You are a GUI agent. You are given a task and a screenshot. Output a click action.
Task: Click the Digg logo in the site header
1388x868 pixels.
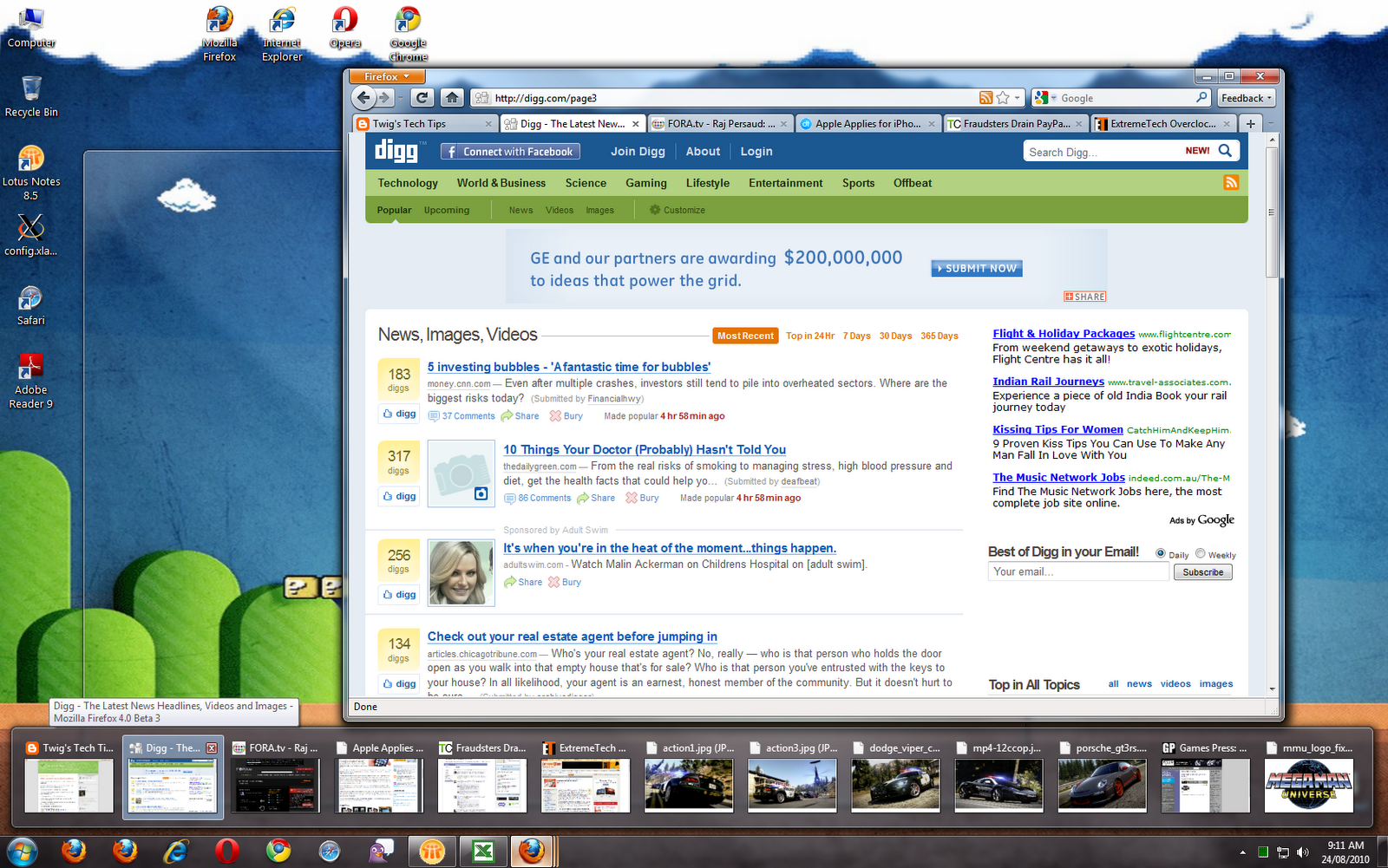(397, 151)
